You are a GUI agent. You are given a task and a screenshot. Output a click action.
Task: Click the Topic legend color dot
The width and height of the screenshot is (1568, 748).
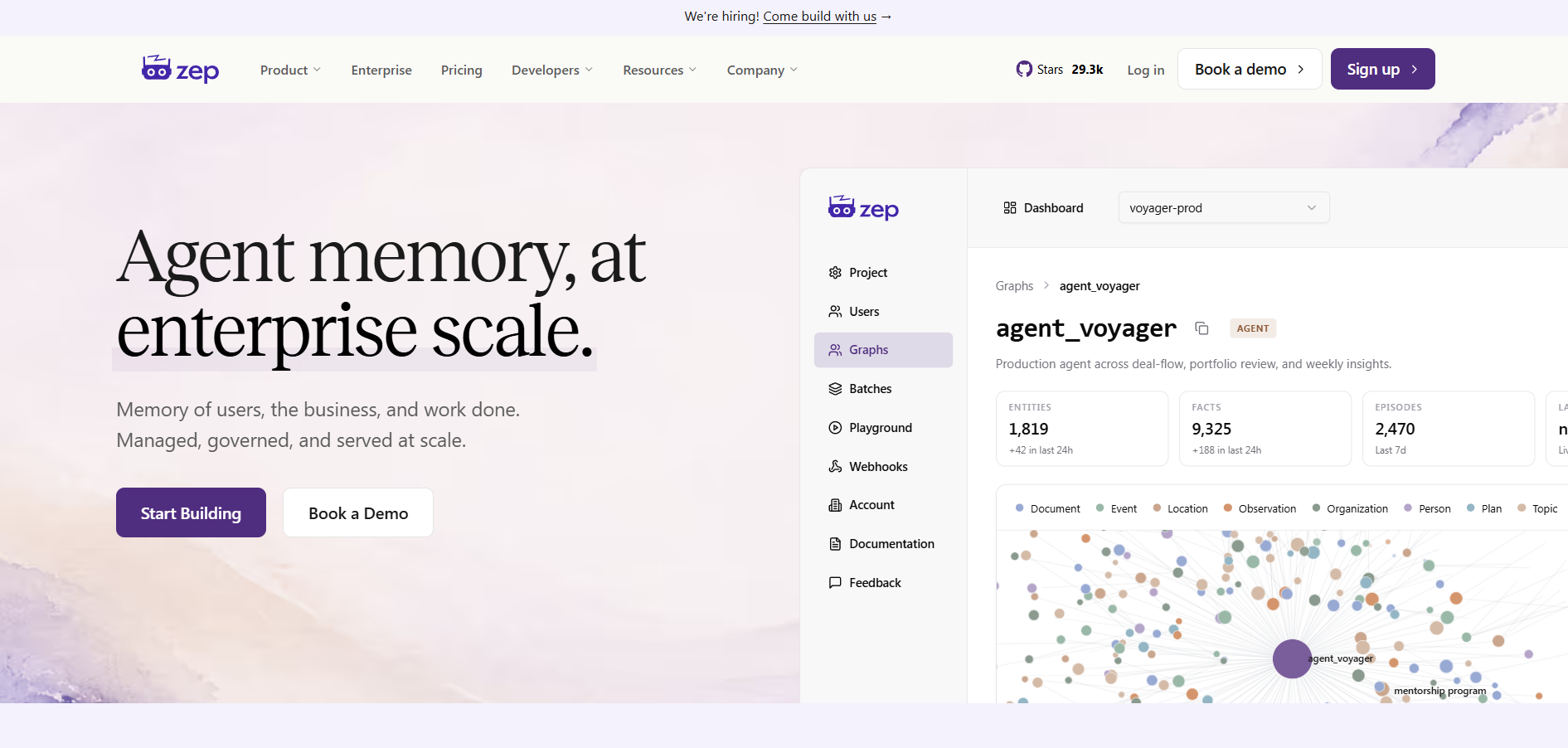(x=1522, y=508)
